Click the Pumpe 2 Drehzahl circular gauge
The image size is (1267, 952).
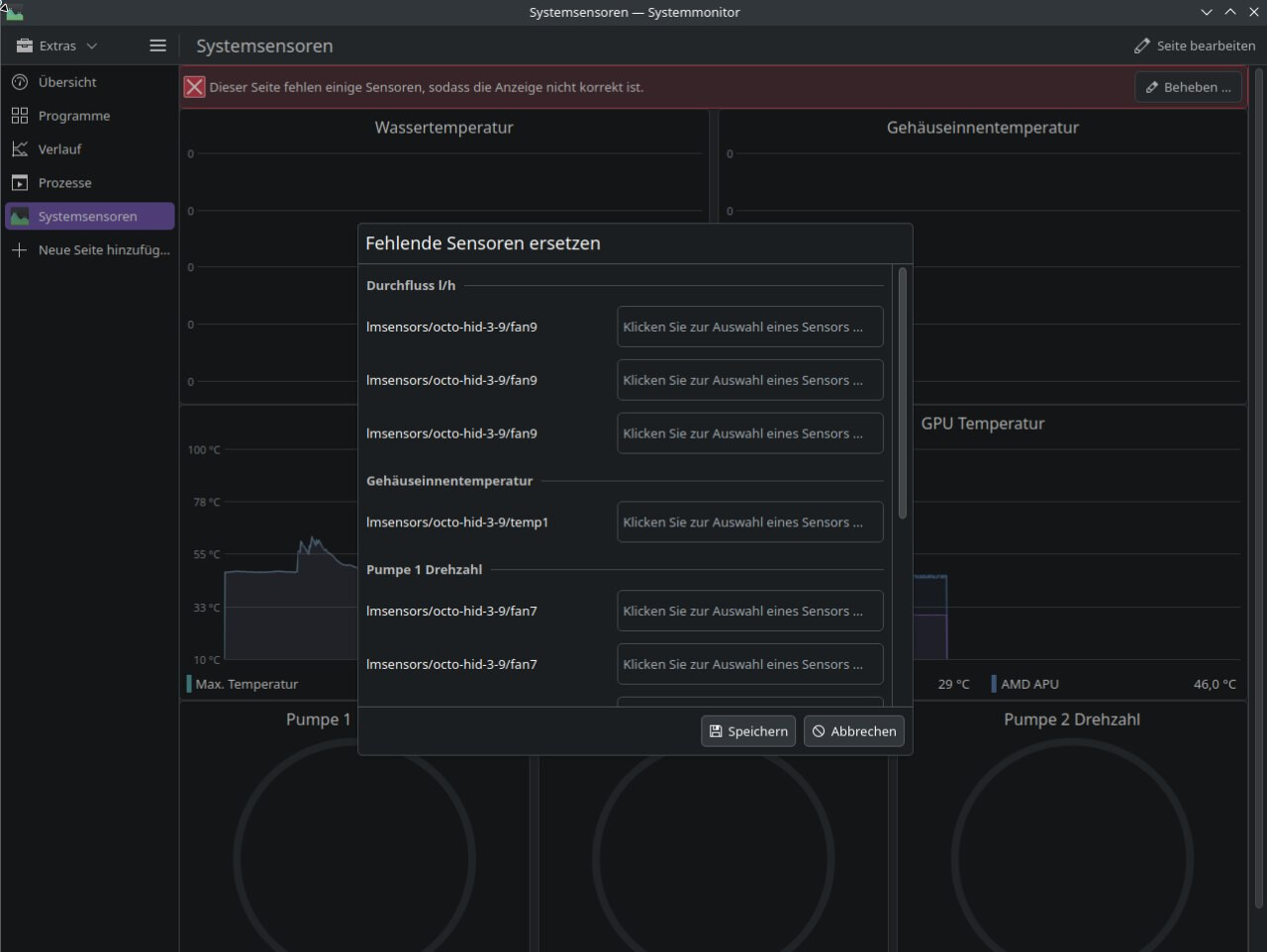[1072, 858]
